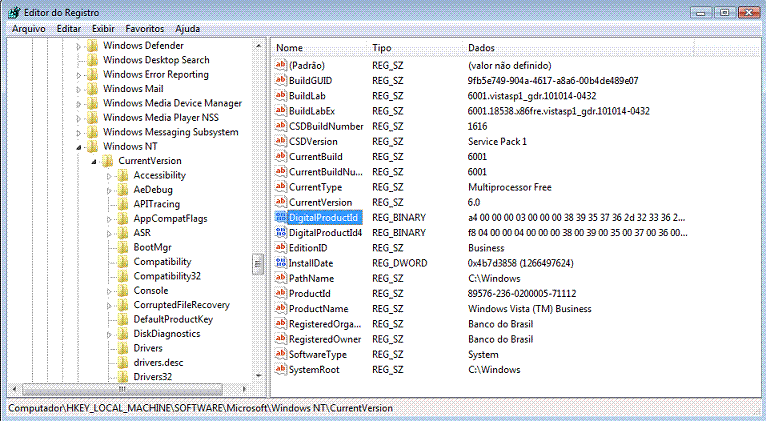The width and height of the screenshot is (766, 421).
Task: Select the Windows Desktop Search key
Action: (156, 60)
